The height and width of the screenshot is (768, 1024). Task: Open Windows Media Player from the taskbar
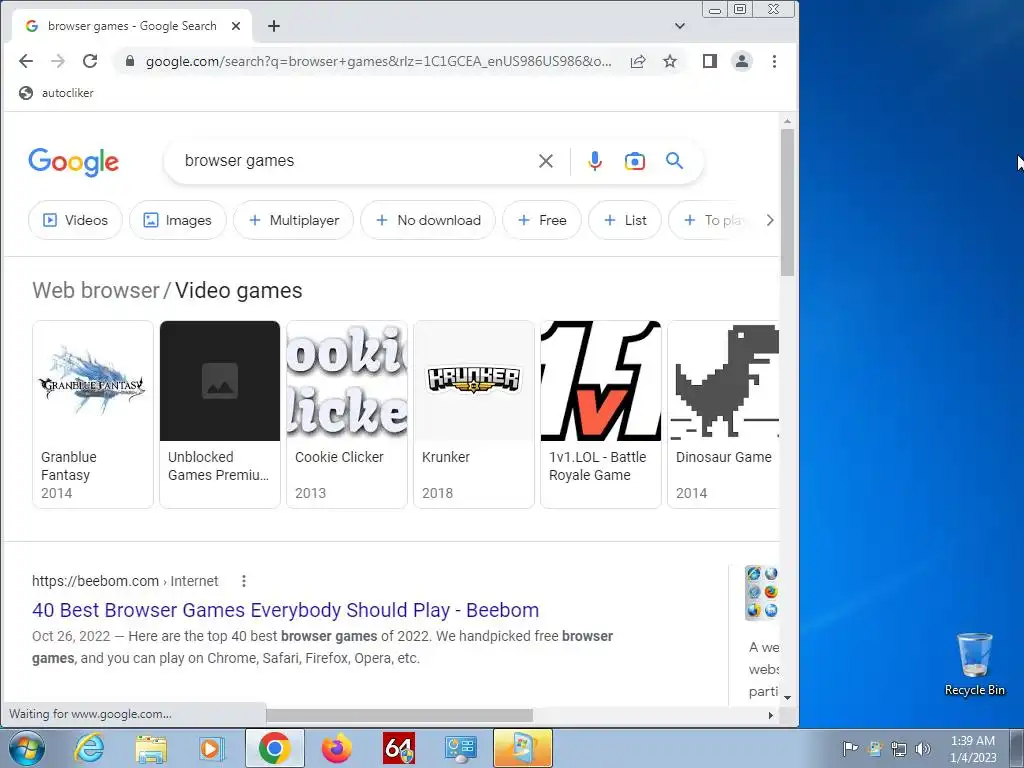coord(212,748)
